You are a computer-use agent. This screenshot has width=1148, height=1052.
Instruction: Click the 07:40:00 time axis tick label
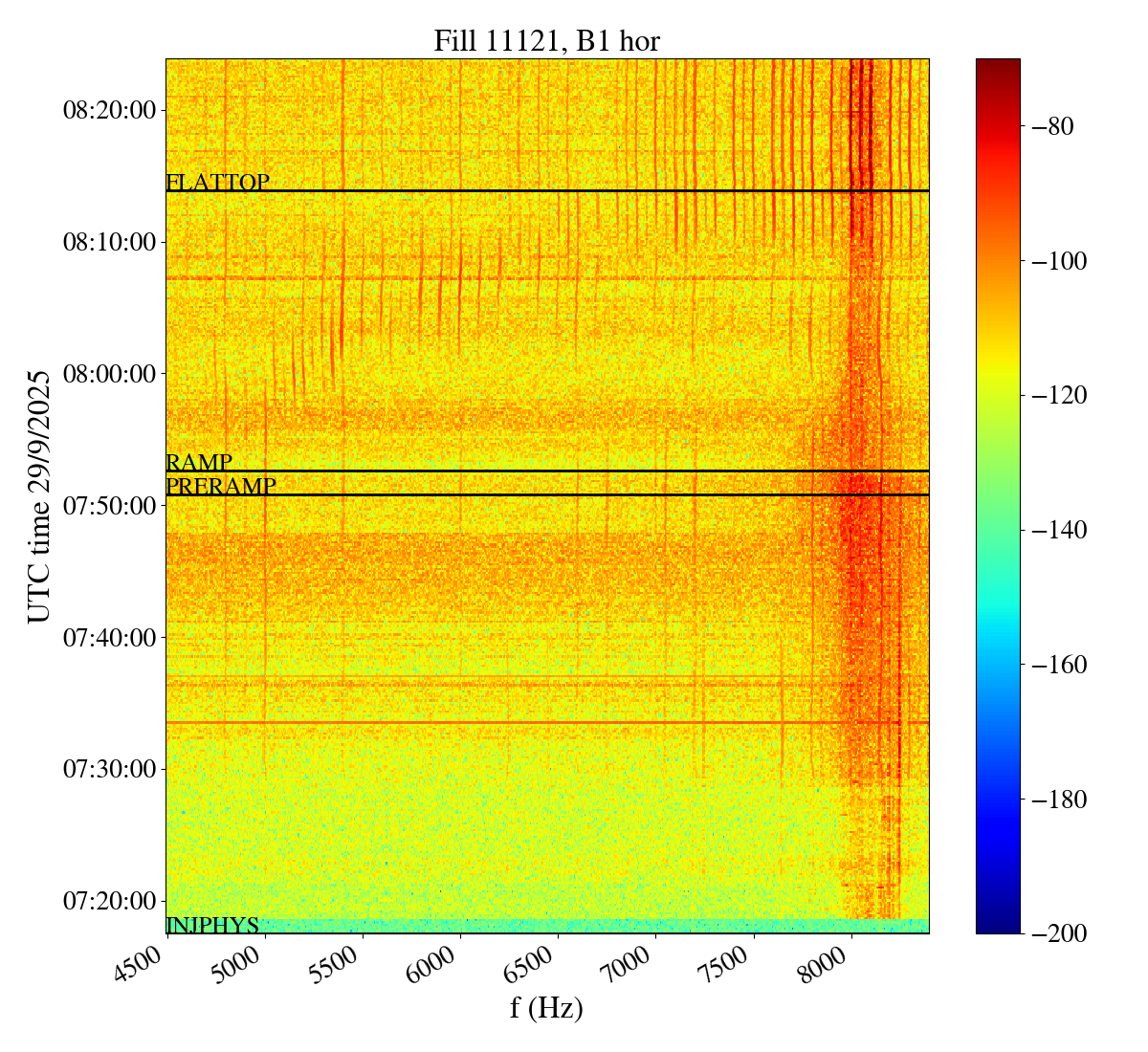(109, 637)
